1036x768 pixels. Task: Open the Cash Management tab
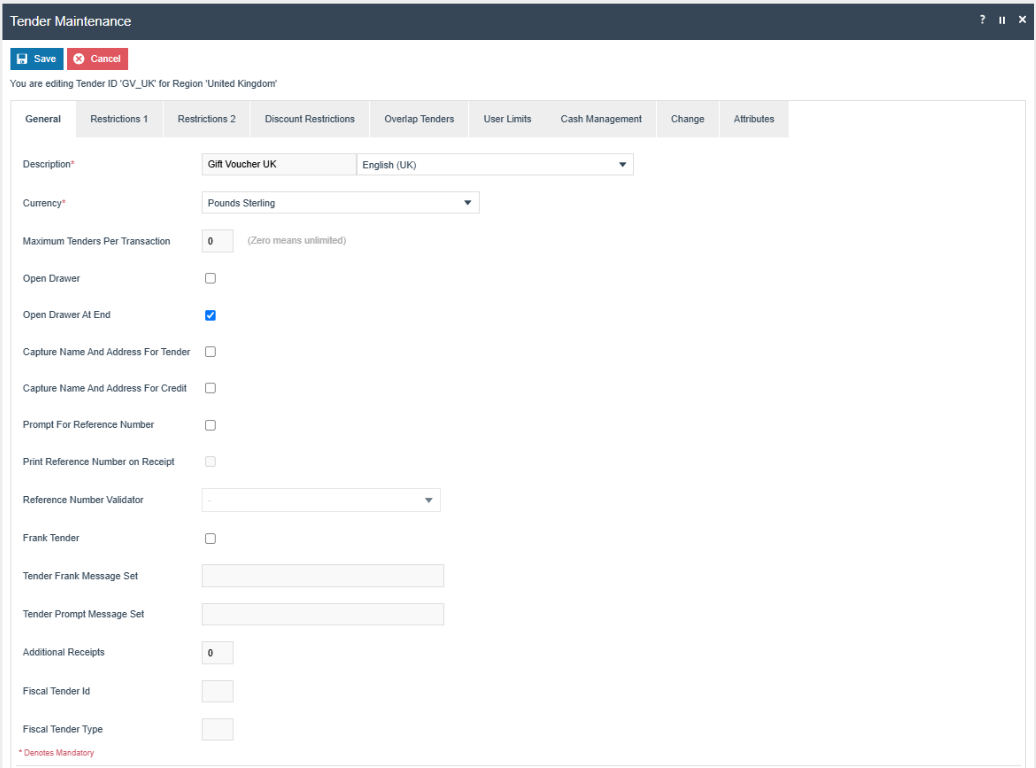point(601,119)
